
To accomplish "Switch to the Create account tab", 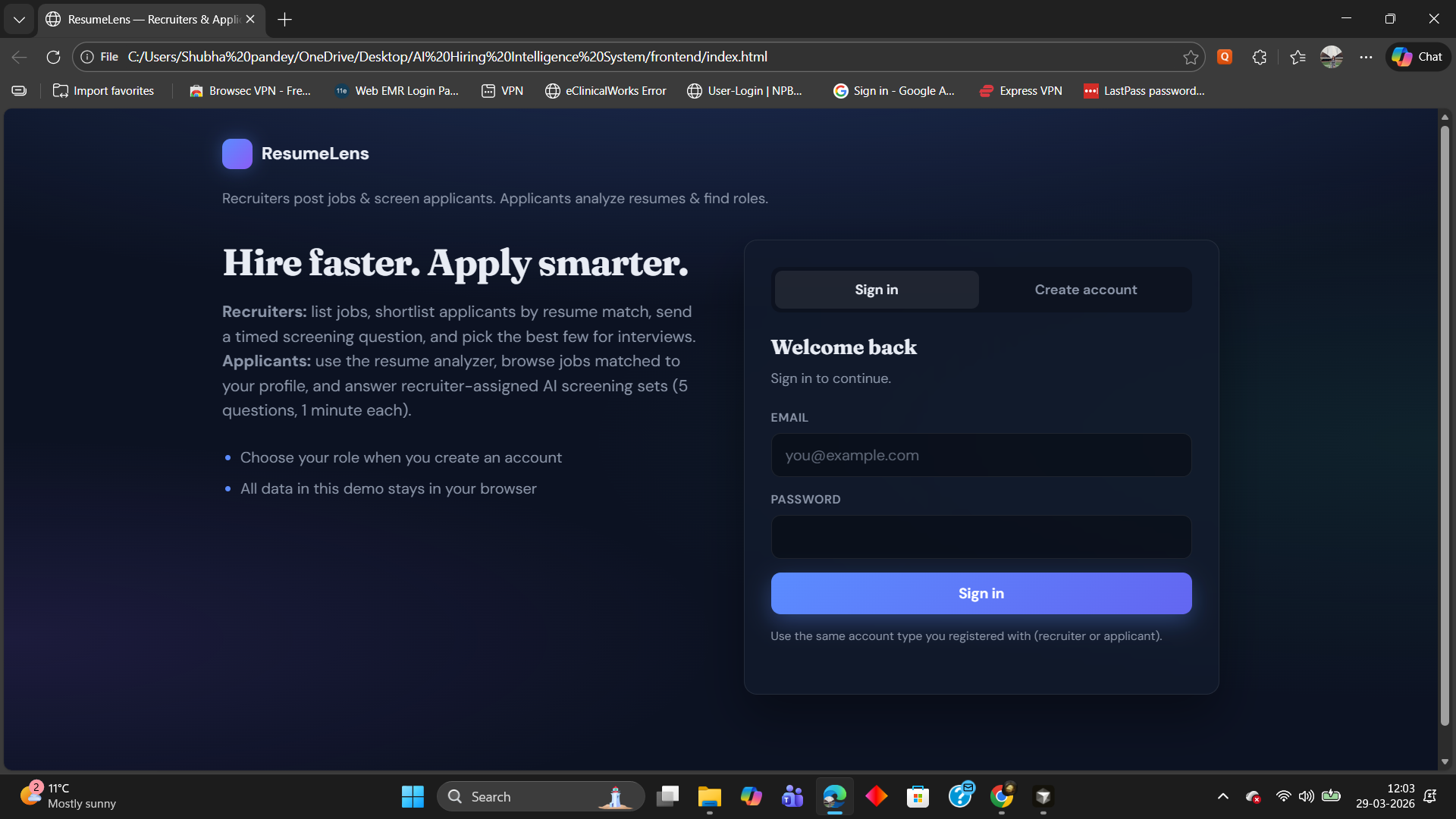I will (x=1085, y=290).
